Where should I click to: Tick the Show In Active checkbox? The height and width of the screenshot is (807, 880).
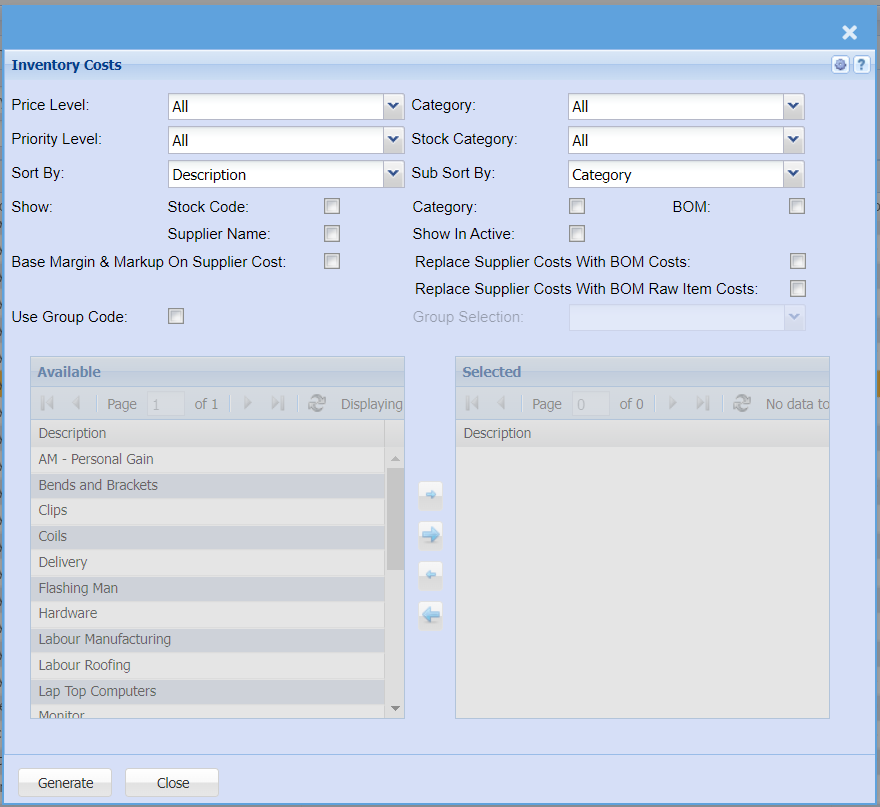pos(577,234)
